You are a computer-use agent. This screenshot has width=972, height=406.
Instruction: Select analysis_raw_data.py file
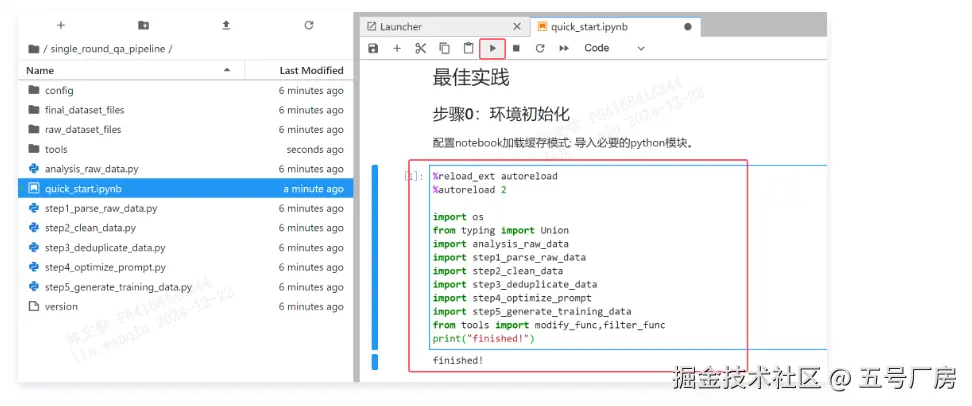click(x=186, y=169)
